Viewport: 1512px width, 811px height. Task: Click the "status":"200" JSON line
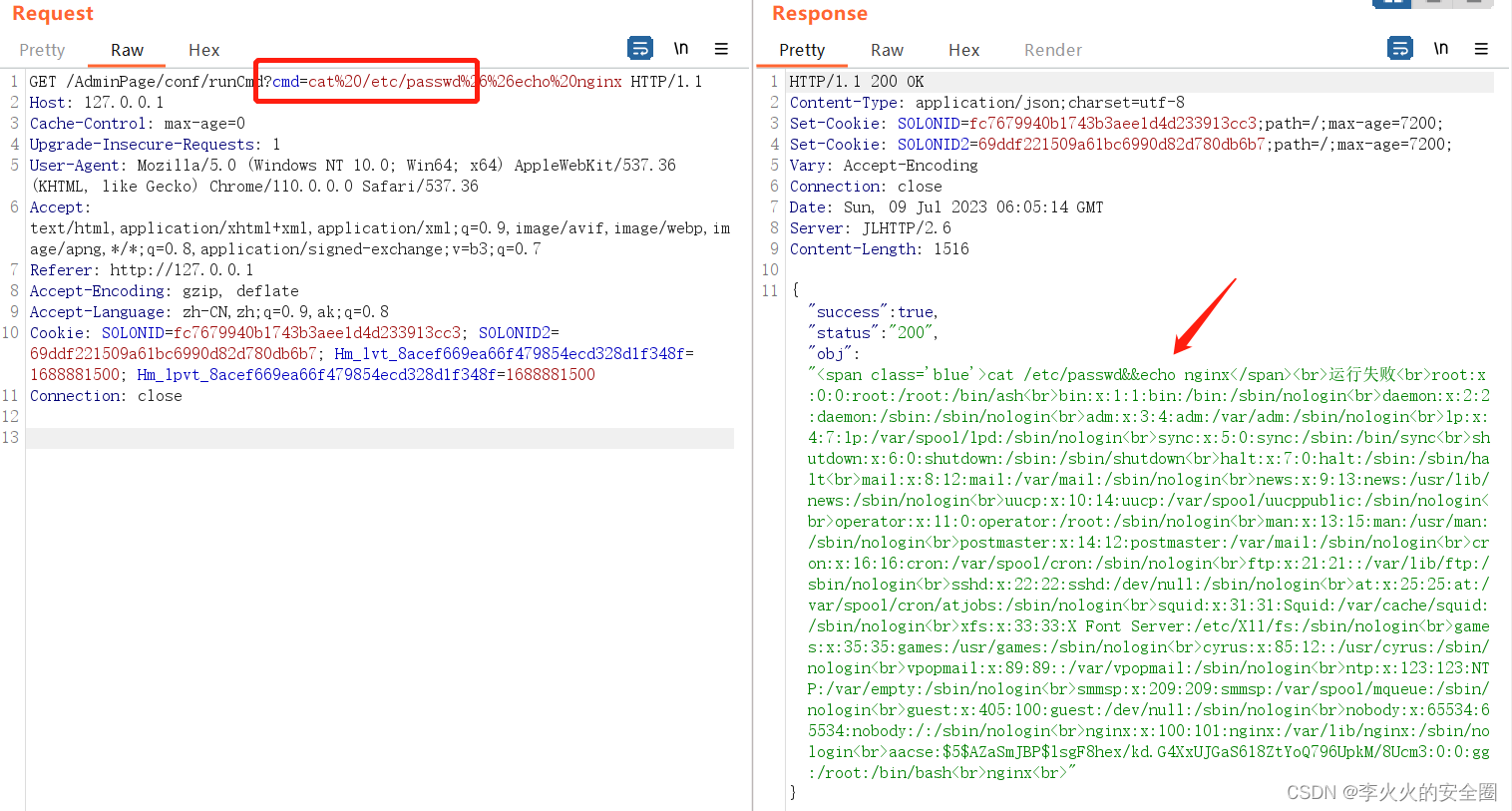coord(873,333)
